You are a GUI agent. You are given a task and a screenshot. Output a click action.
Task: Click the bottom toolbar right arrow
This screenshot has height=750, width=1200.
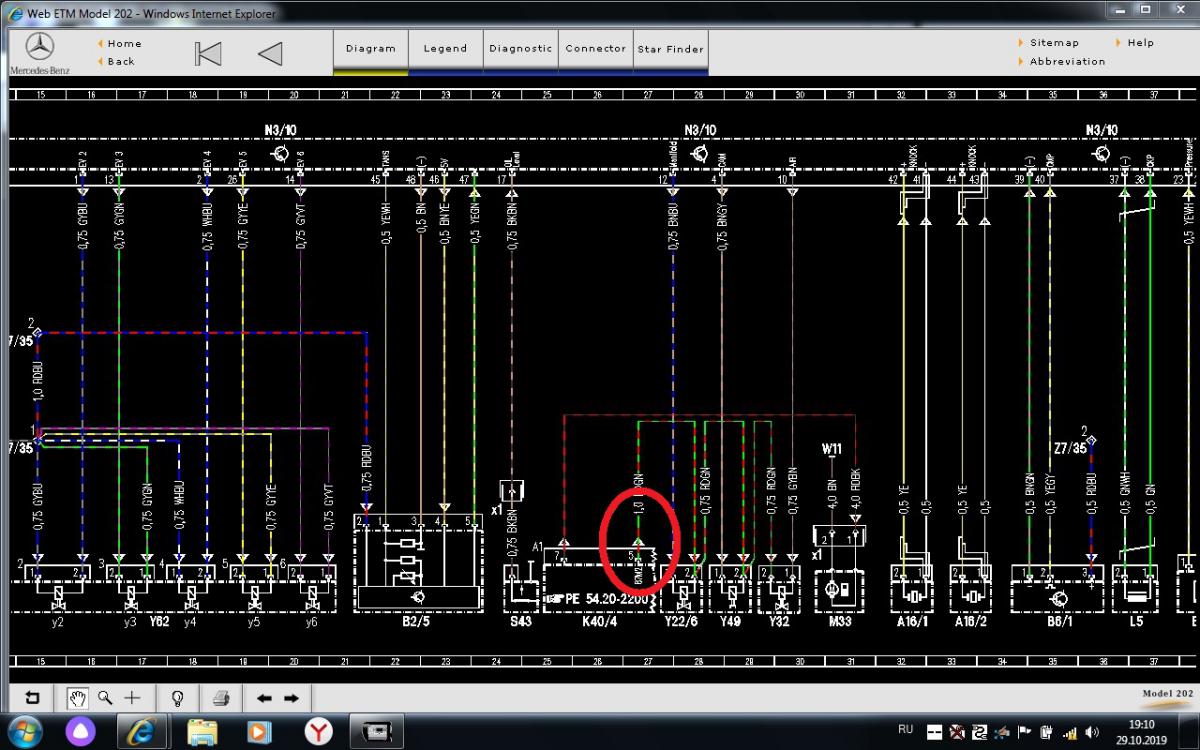point(291,698)
